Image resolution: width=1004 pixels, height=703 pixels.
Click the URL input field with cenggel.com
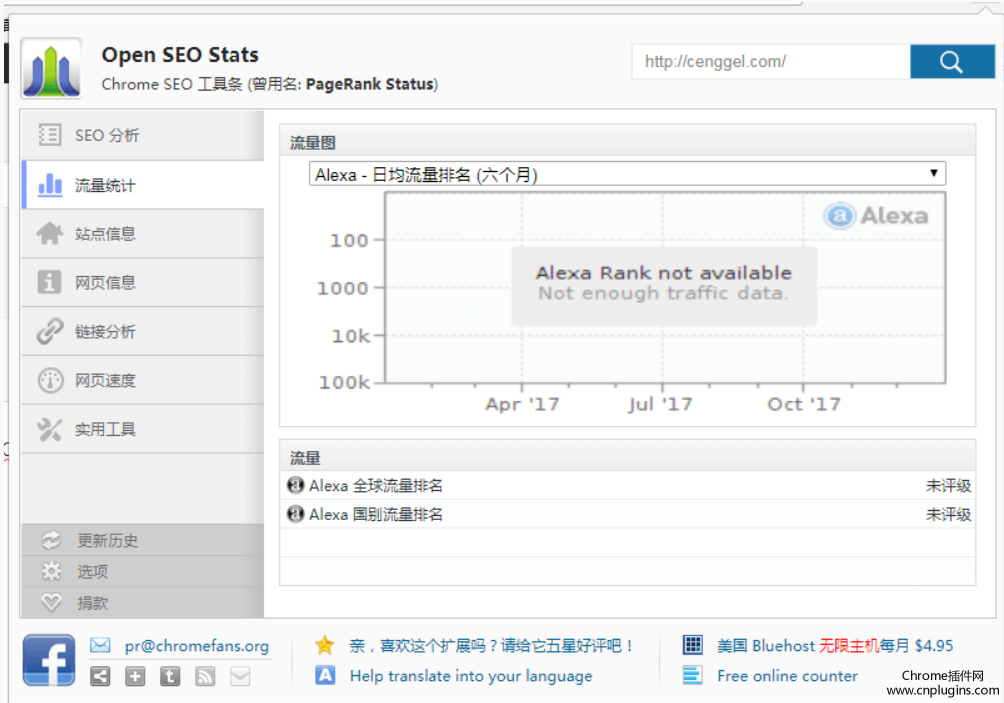pyautogui.click(x=771, y=61)
